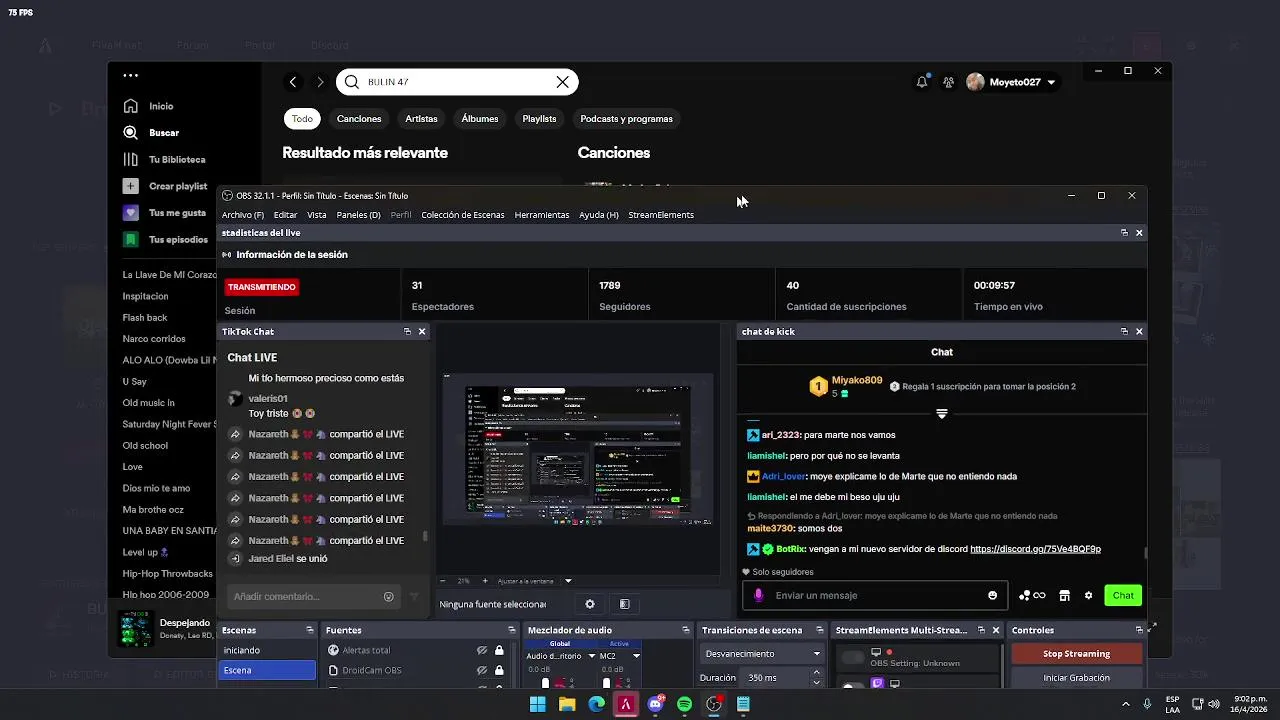The image size is (1280, 720).
Task: Open Tus episodios bookmark icon
Action: pos(130,240)
